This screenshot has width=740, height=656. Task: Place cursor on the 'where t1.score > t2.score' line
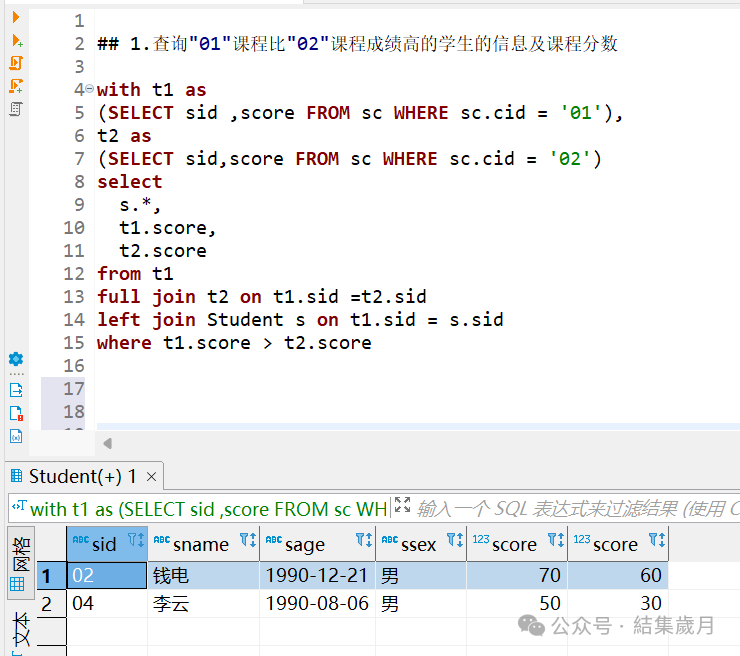(x=234, y=343)
